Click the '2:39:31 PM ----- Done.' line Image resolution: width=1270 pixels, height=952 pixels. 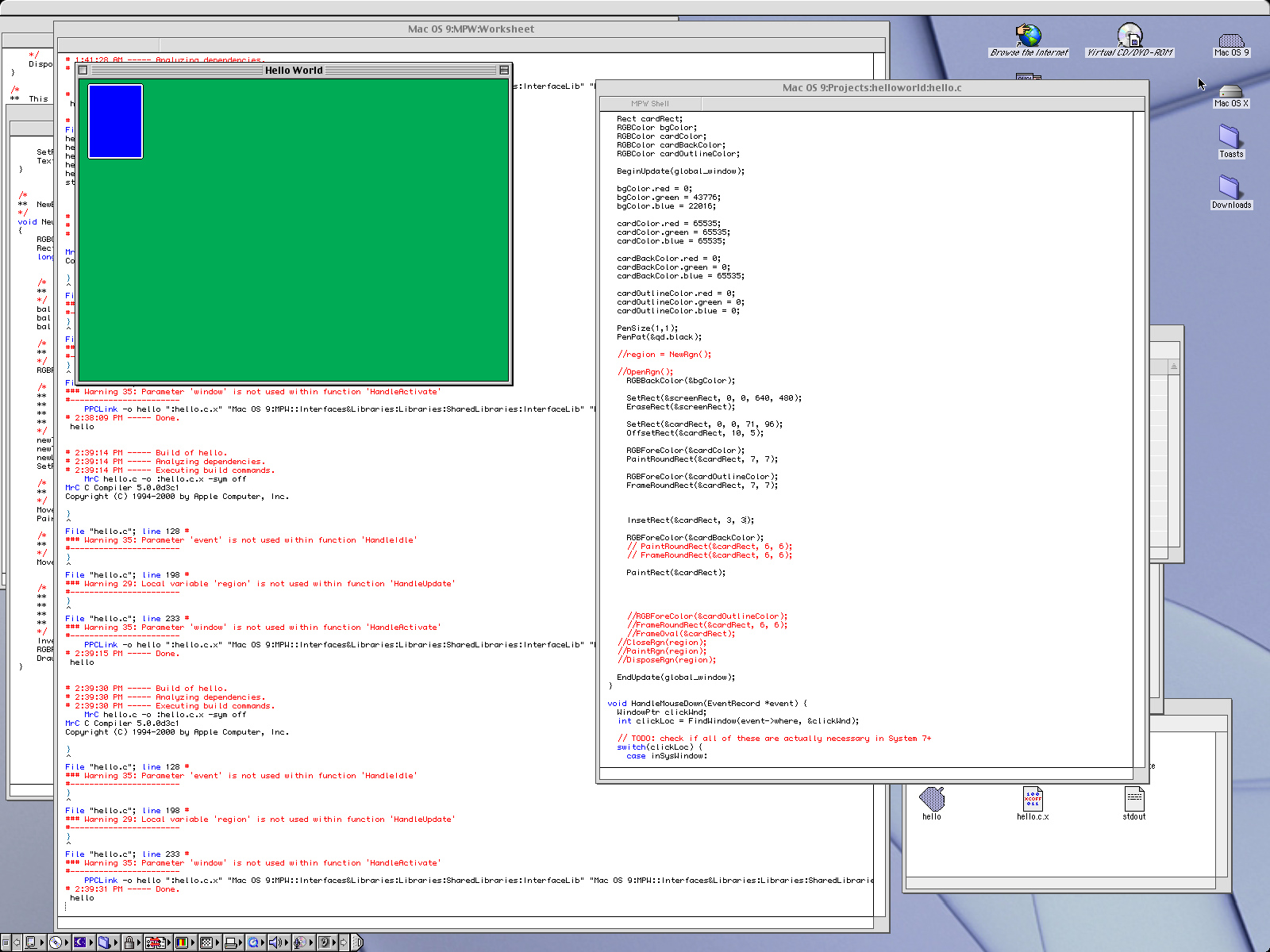[122, 889]
